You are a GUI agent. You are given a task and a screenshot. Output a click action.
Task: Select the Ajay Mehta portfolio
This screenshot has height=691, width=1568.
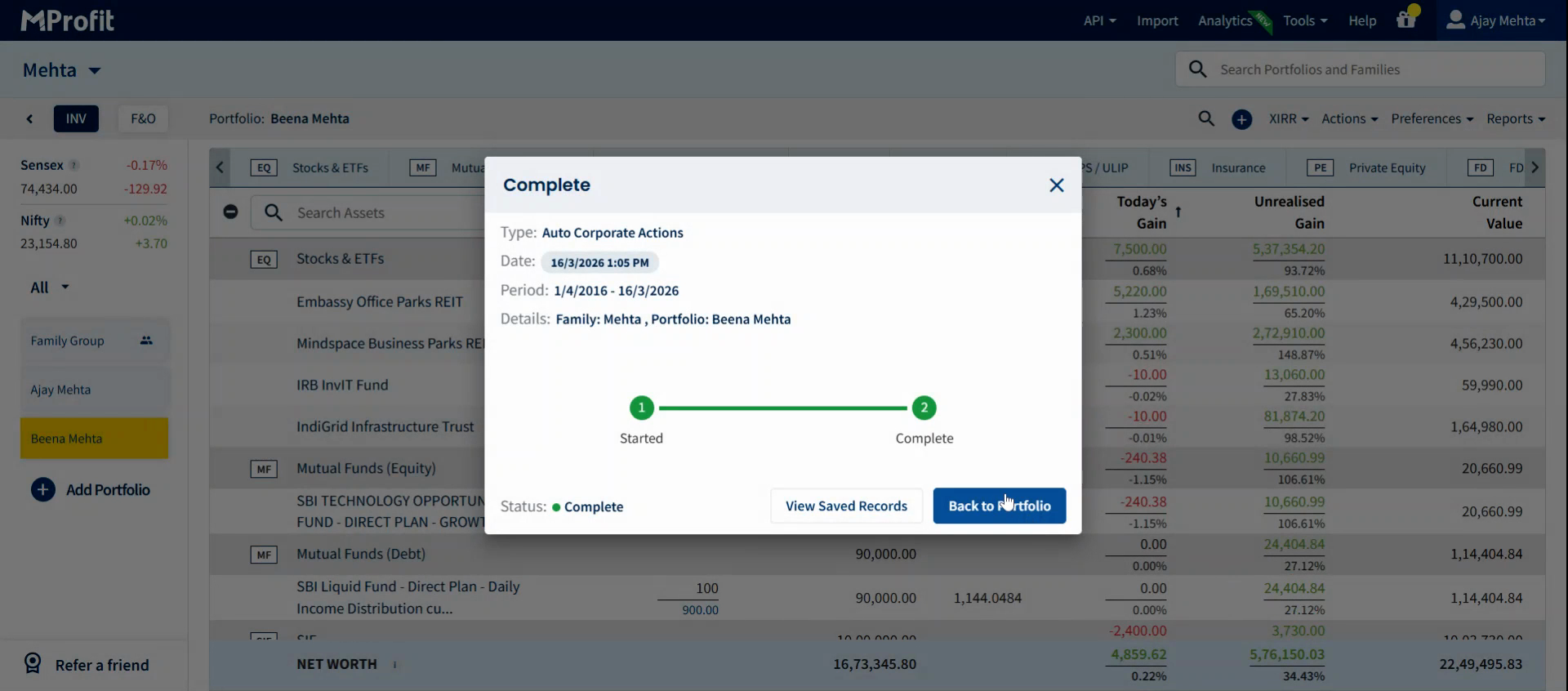(x=95, y=390)
